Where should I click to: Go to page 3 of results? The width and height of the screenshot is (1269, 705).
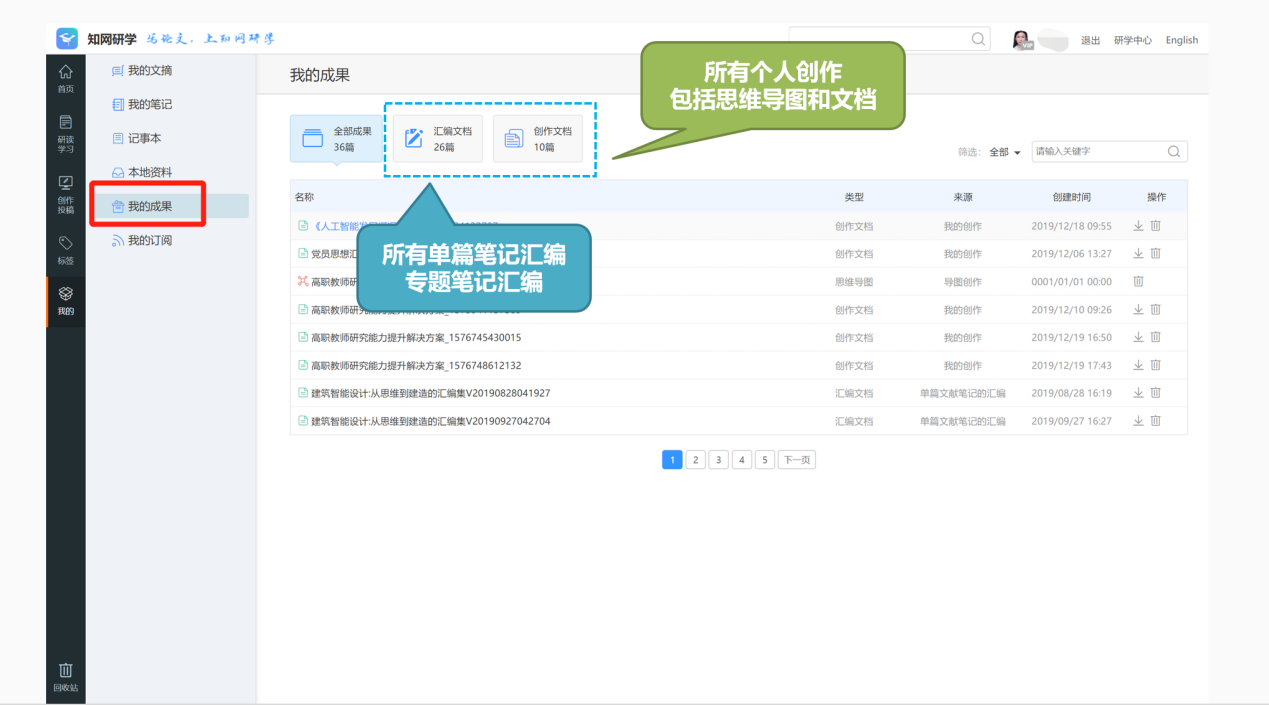pos(718,460)
